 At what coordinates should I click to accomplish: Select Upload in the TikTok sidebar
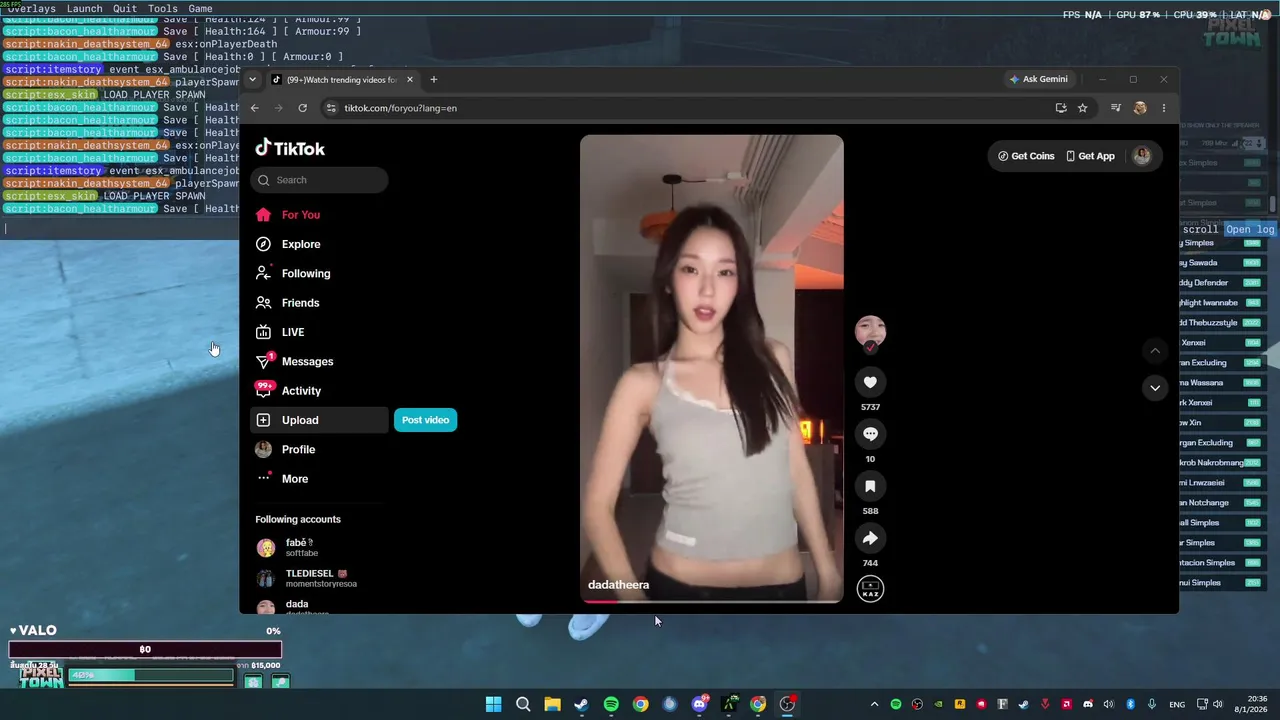319,420
